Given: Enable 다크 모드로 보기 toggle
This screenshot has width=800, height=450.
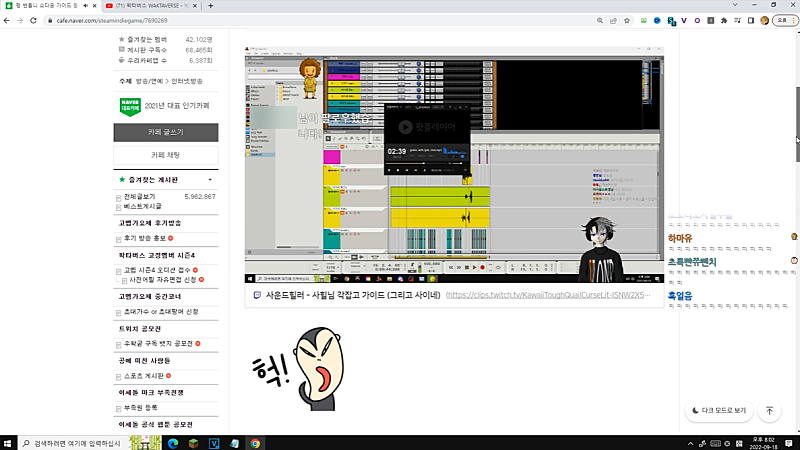Looking at the screenshot, I should (719, 410).
